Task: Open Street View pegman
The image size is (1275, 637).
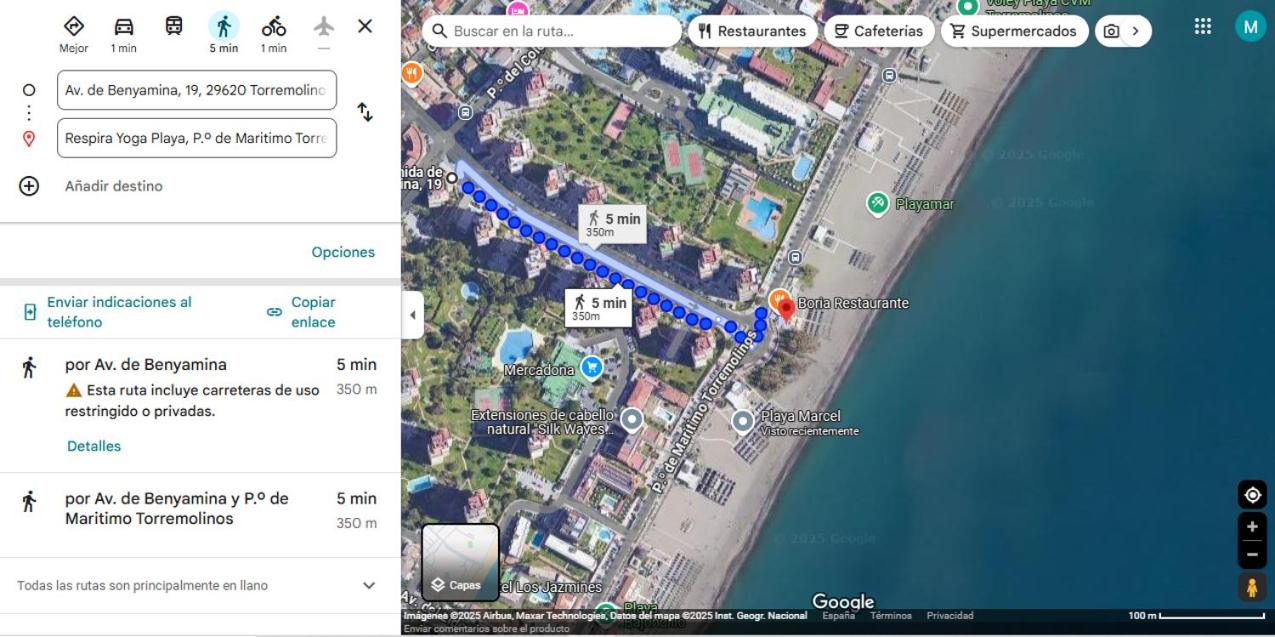Action: 1252,587
